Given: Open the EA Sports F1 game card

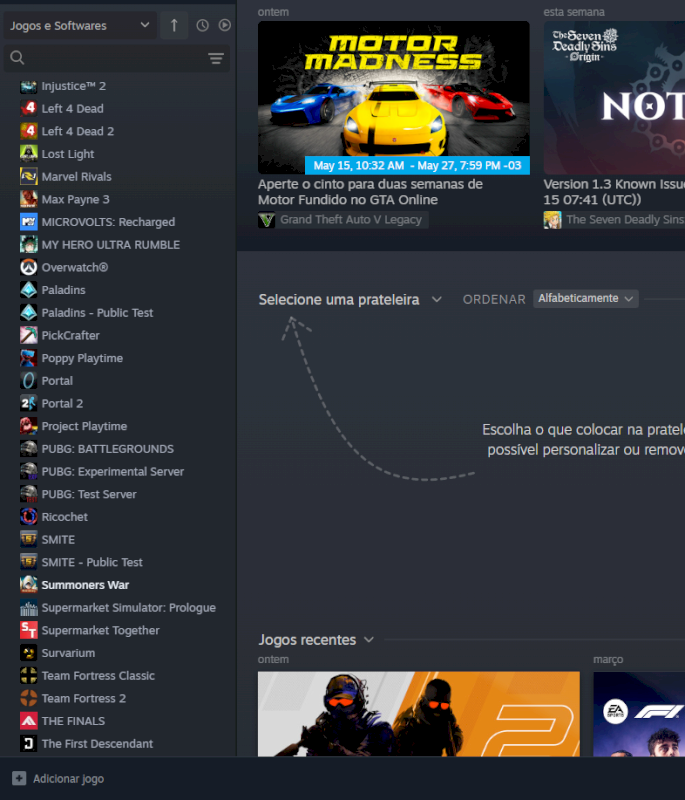Looking at the screenshot, I should point(639,714).
